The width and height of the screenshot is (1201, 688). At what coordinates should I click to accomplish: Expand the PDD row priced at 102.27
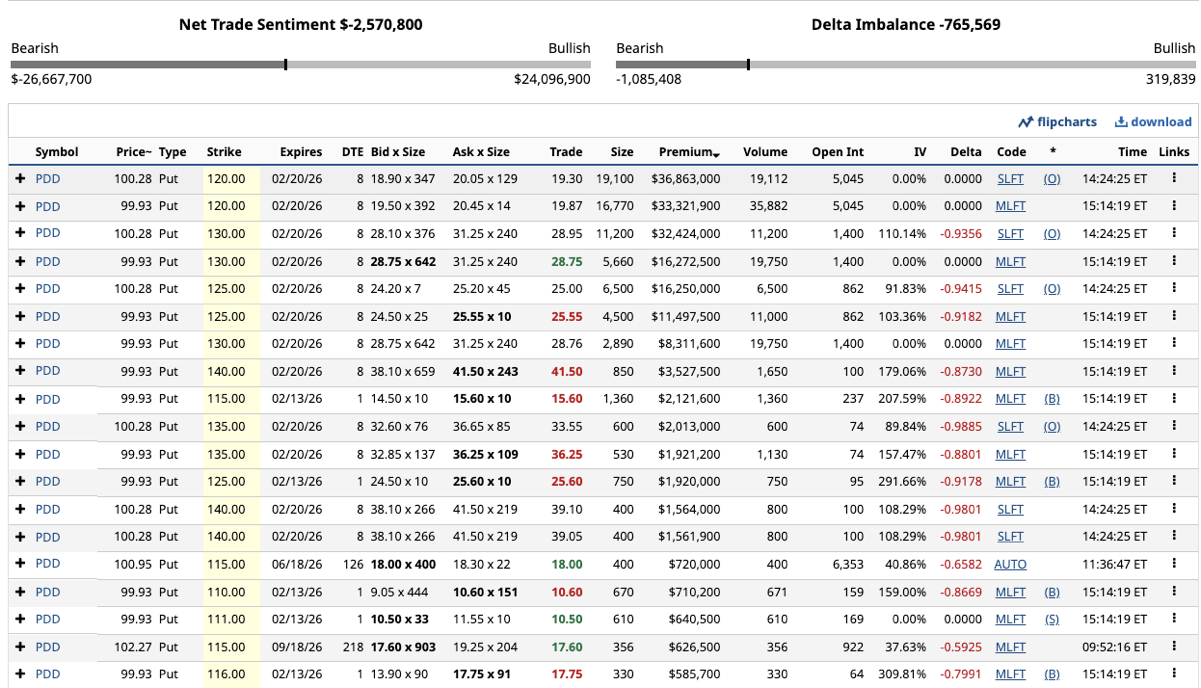tap(20, 647)
